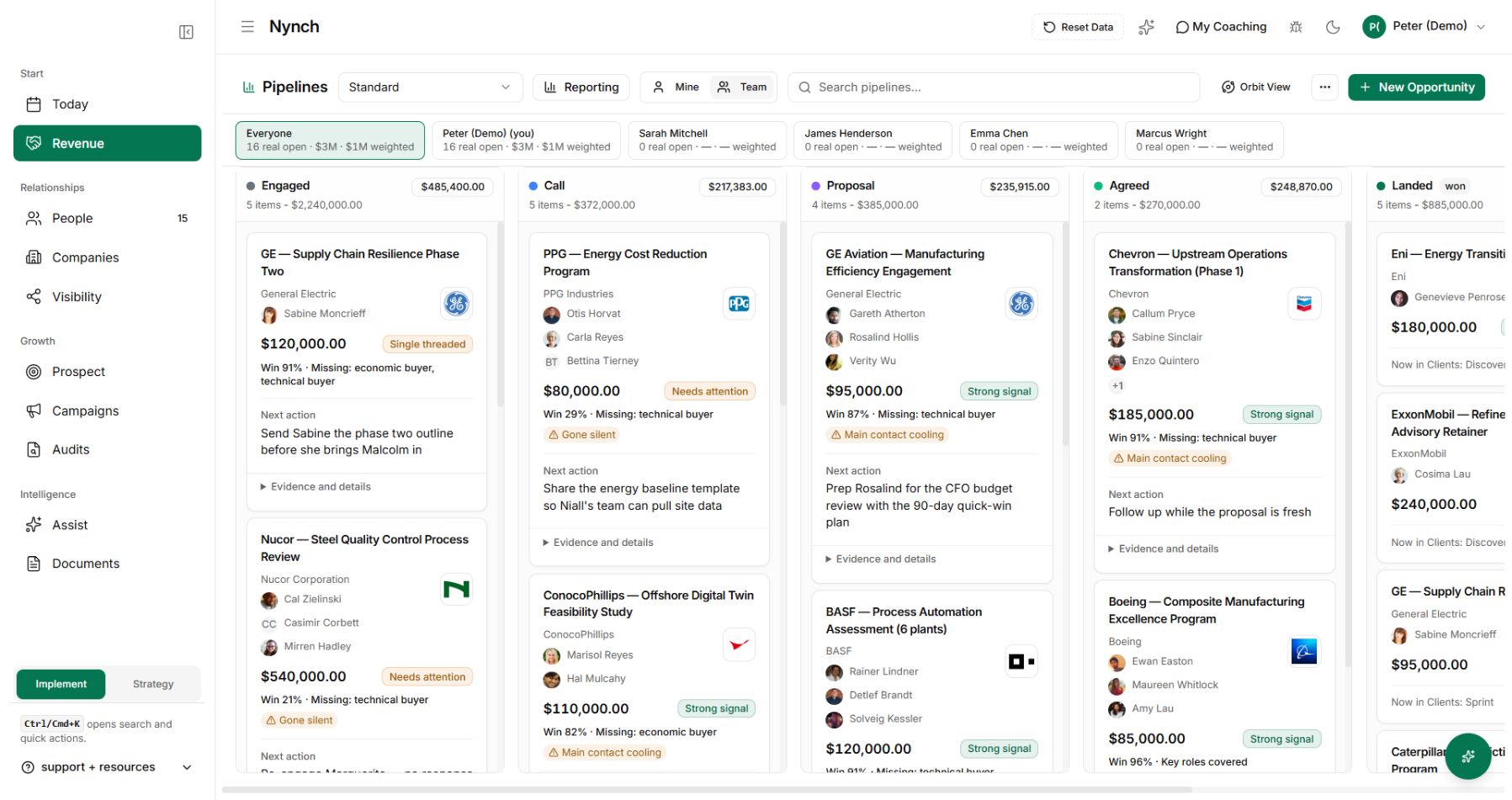Click the PPG Industries logo icon
Image resolution: width=1512 pixels, height=800 pixels.
(739, 304)
